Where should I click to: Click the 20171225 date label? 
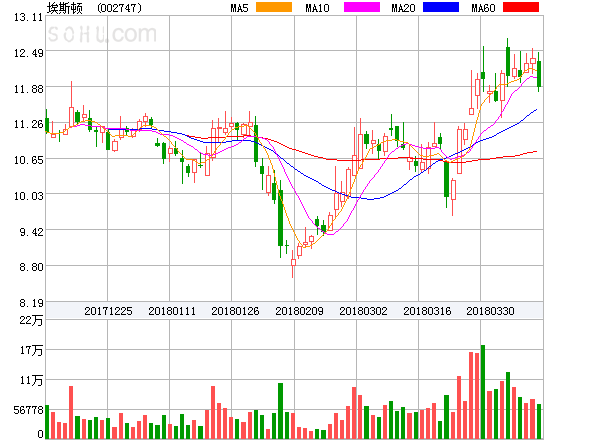pos(108,311)
